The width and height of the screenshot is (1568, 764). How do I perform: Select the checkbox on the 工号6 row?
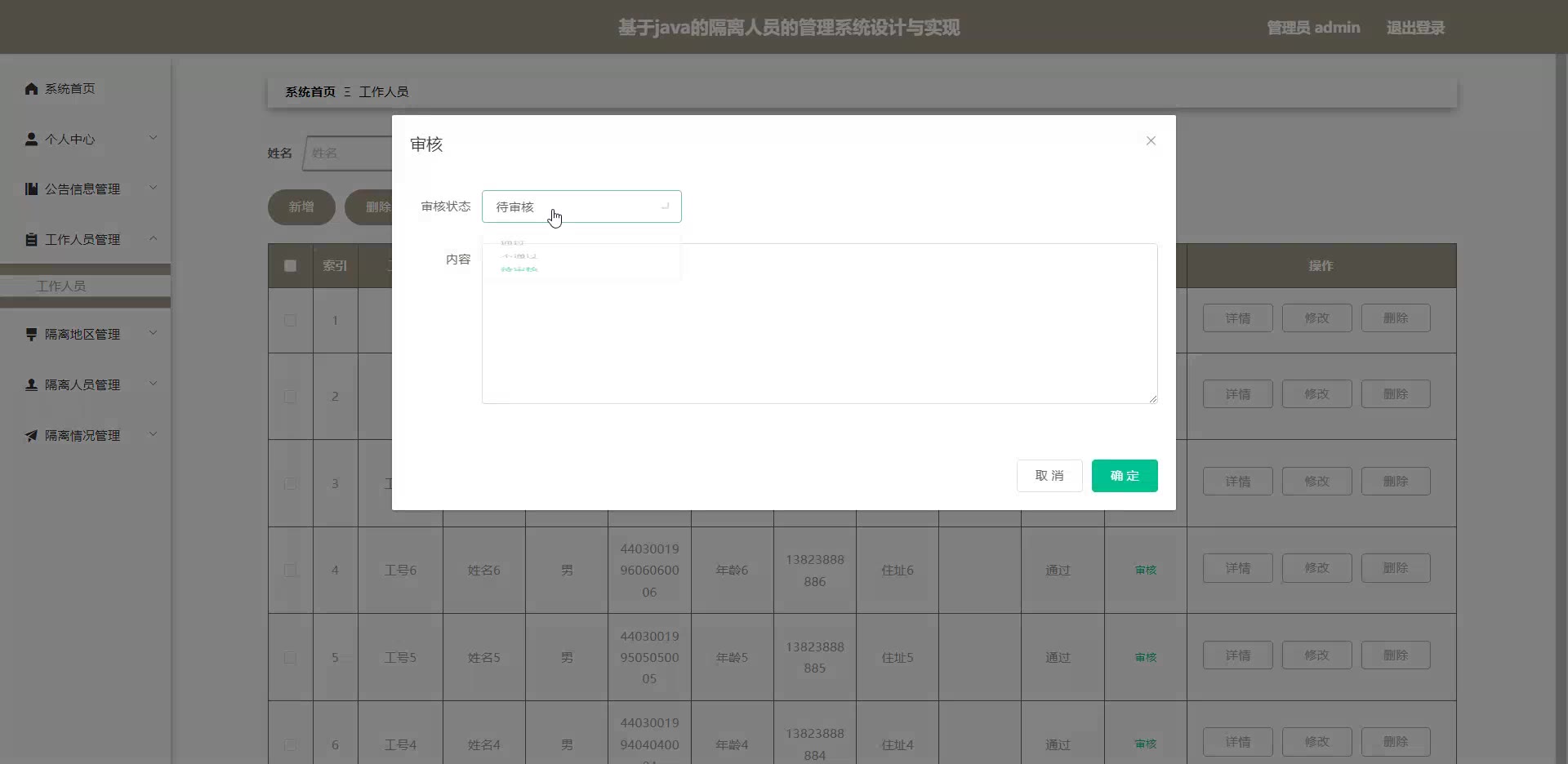pos(290,570)
